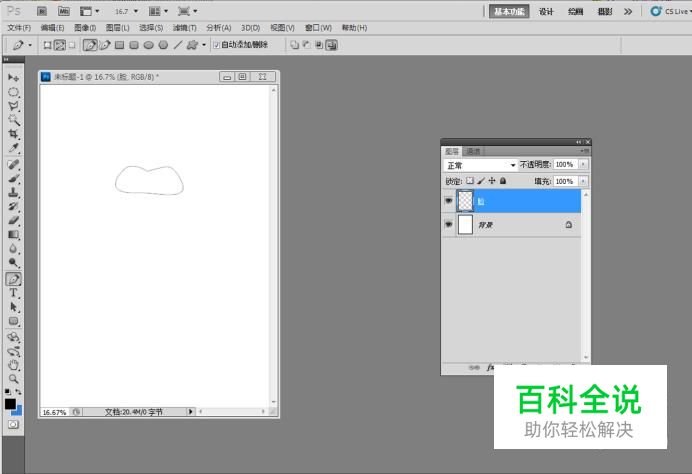692x474 pixels.
Task: Select the Clone Stamp tool
Action: coord(13,192)
